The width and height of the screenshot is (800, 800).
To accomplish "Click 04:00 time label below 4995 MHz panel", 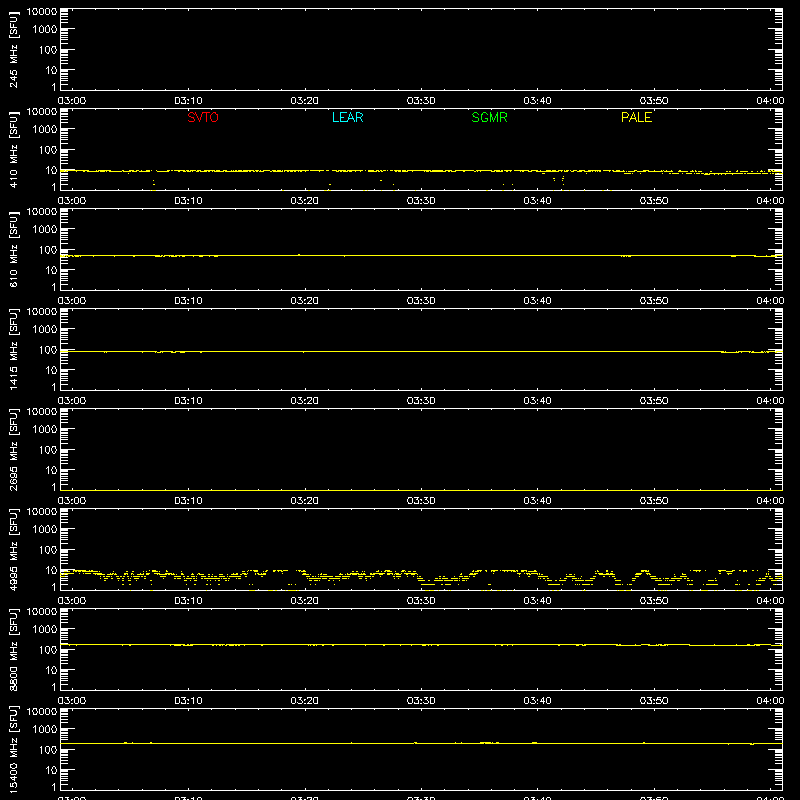I will coord(770,601).
